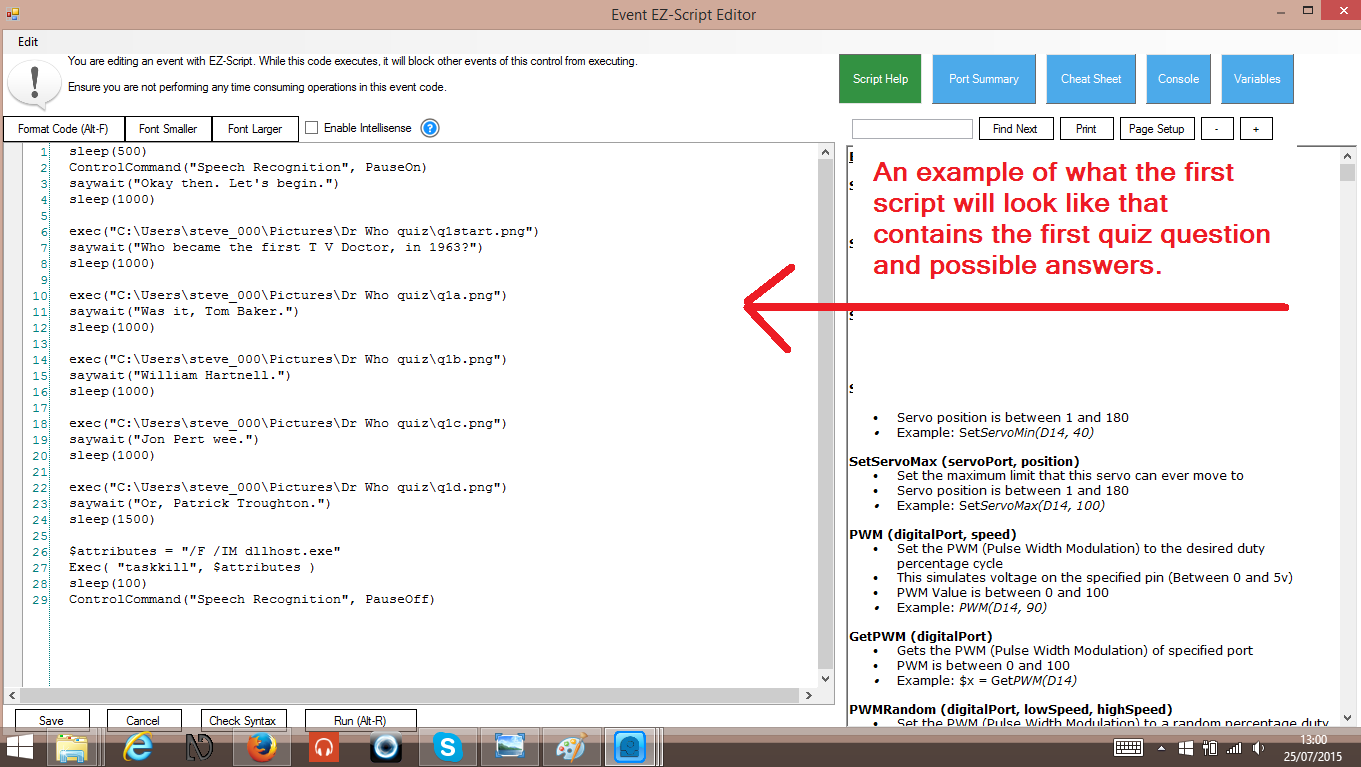Click the blue help question mark icon
Screen dimensions: 1361x767
[430, 128]
